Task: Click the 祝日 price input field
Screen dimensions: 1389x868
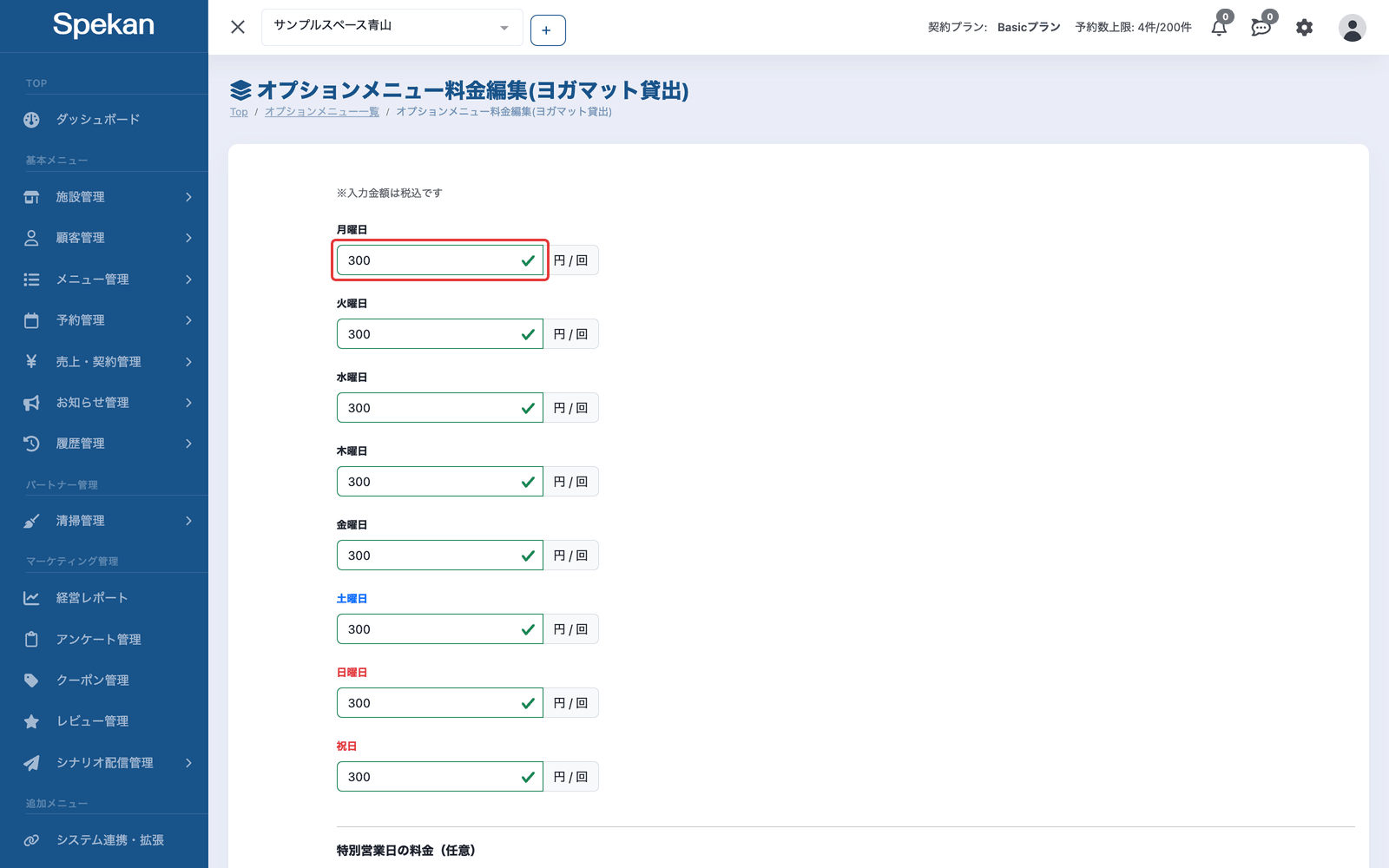Action: pos(439,777)
